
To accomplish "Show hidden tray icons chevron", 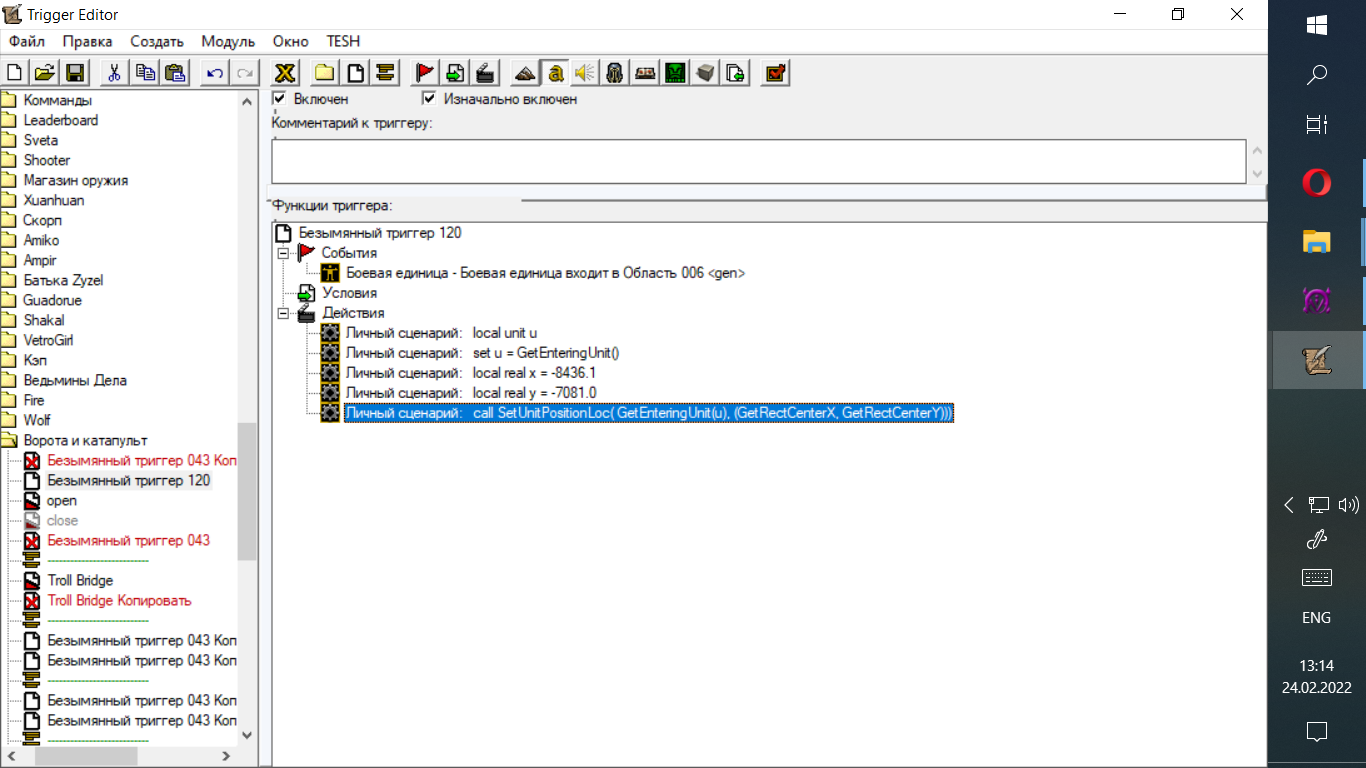I will click(x=1289, y=505).
